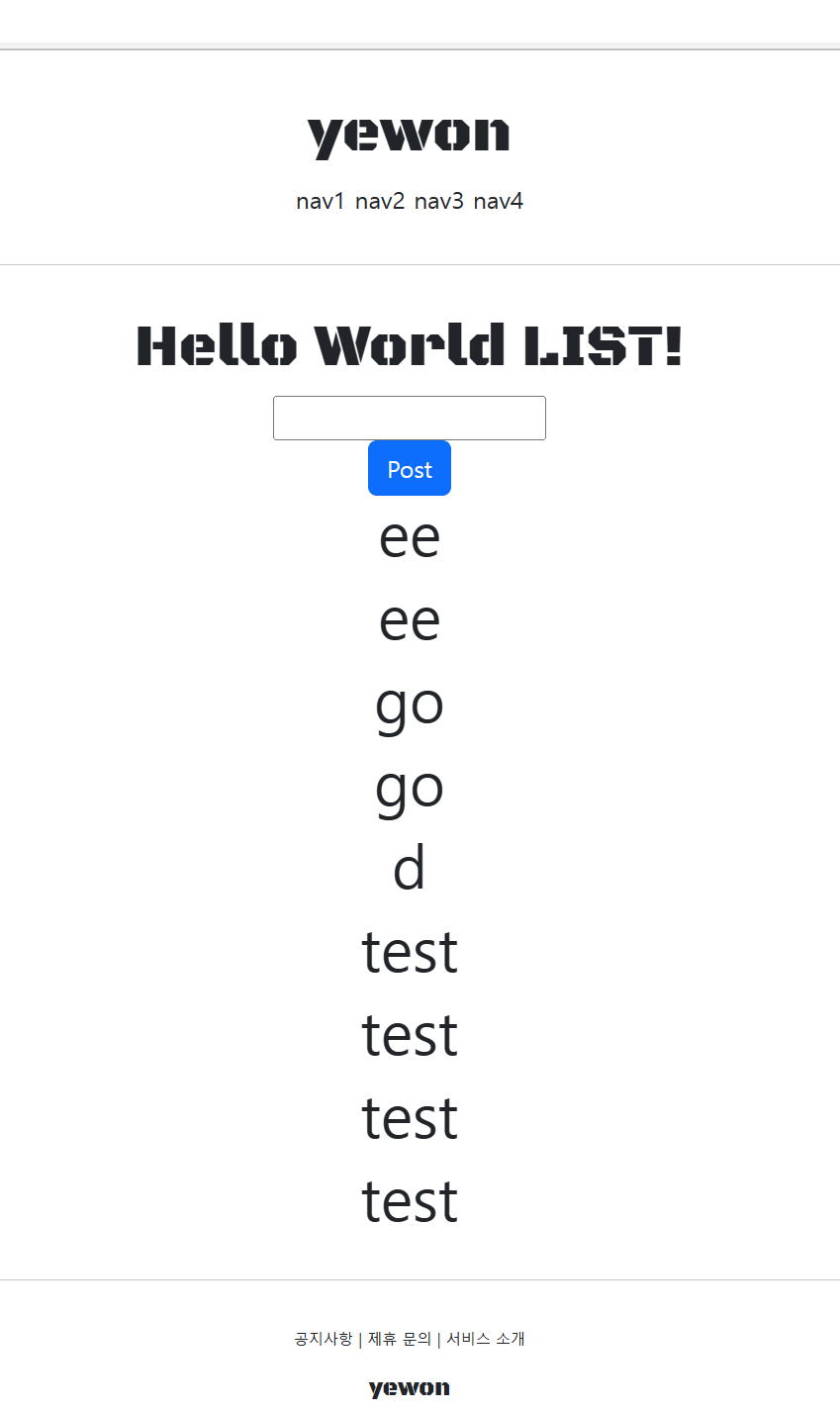Click the small yewon logo in the footer
The height and width of the screenshot is (1413, 840).
click(x=410, y=1388)
